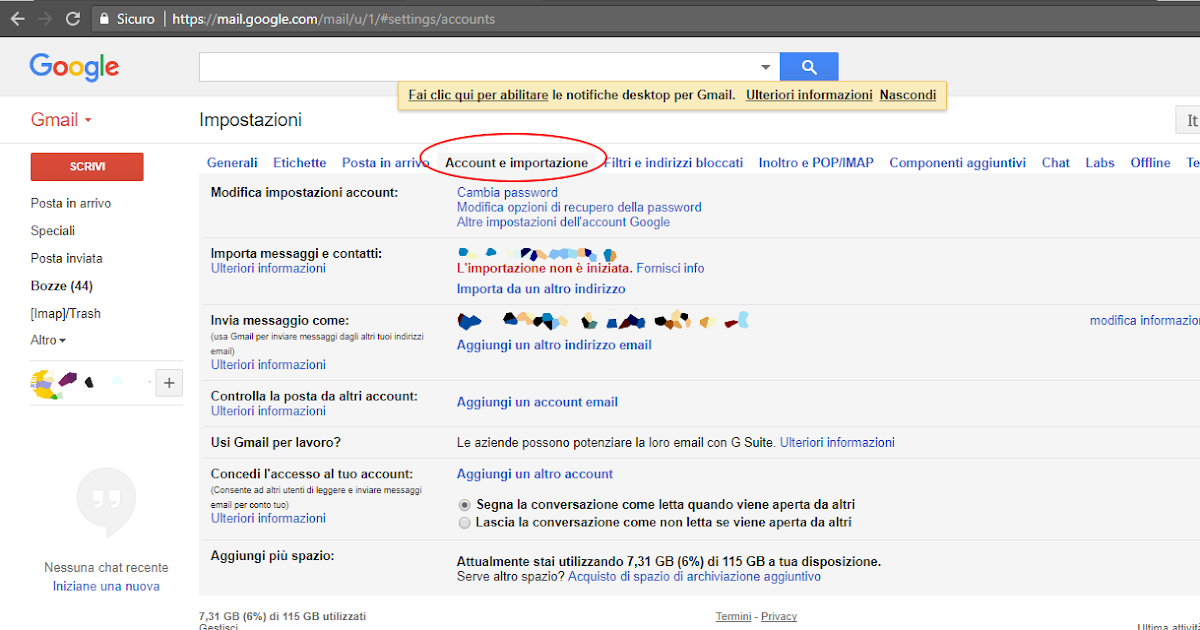Click modifica informazioni link
Screen dimensions: 1200x630
coord(1145,320)
